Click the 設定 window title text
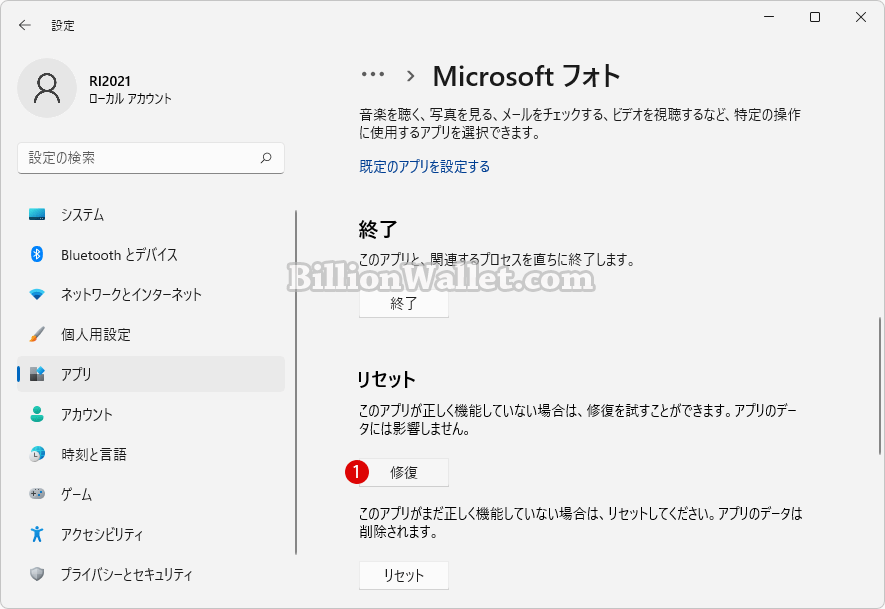The image size is (885, 609). point(63,25)
